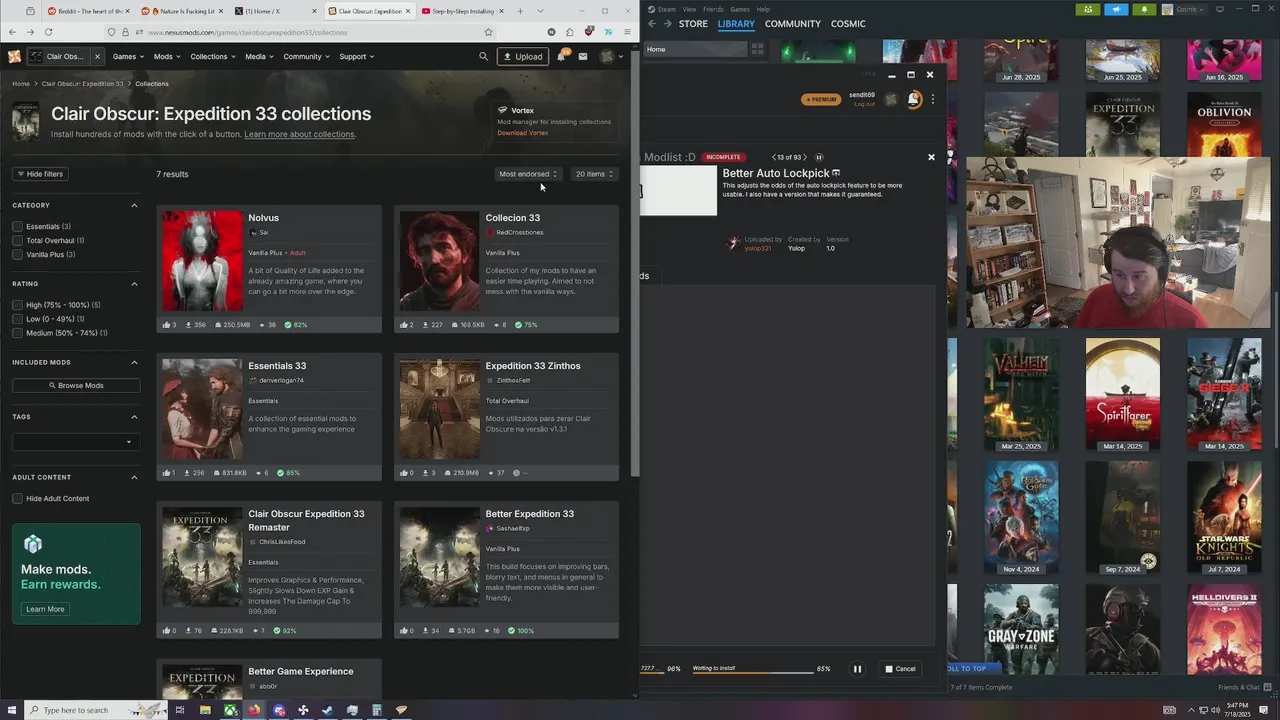Open the Nexus Mods home logo
The height and width of the screenshot is (720, 1280).
tap(14, 56)
